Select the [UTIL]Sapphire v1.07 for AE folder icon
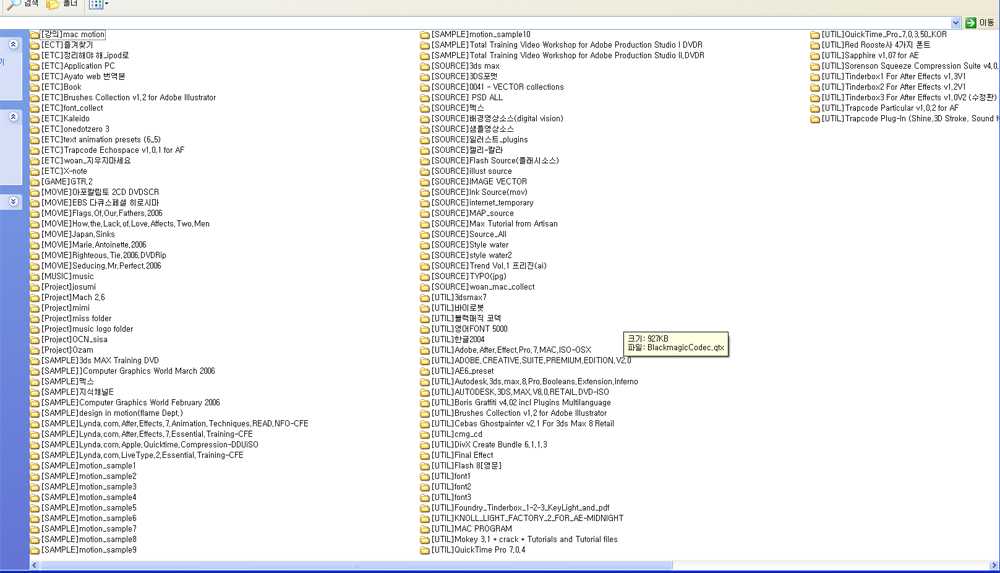The height and width of the screenshot is (573, 1000). tap(815, 56)
